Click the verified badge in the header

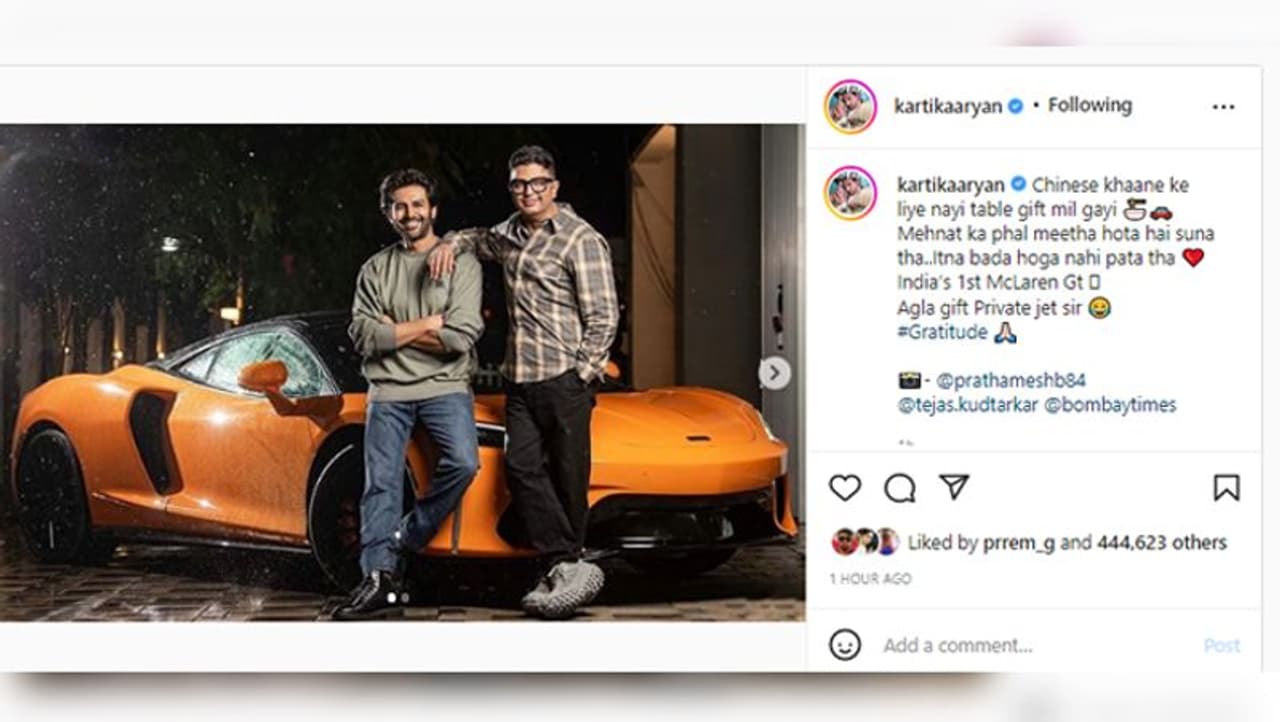tap(1015, 106)
